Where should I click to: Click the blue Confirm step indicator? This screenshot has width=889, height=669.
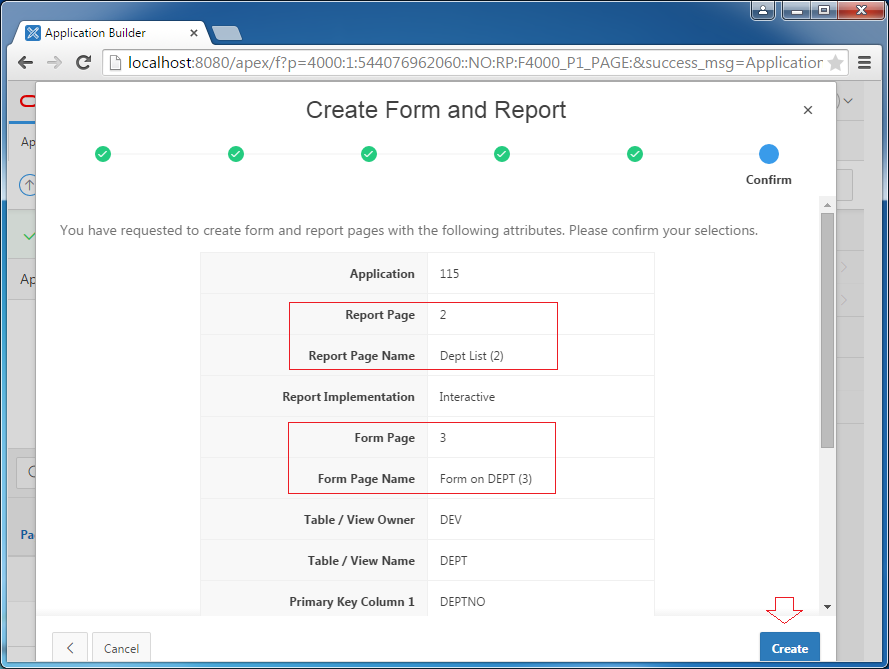(x=769, y=154)
